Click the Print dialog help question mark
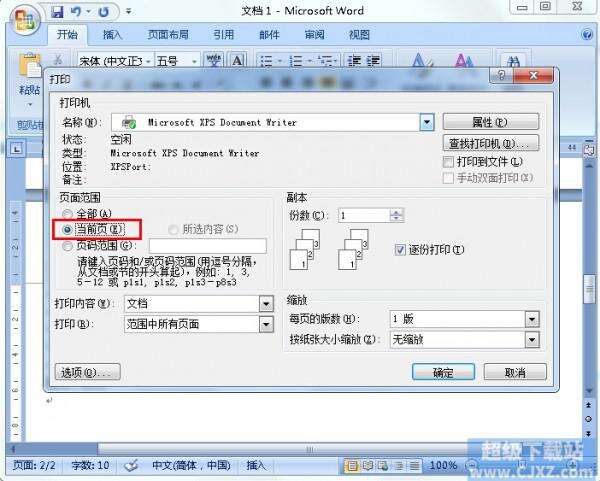 coord(502,75)
